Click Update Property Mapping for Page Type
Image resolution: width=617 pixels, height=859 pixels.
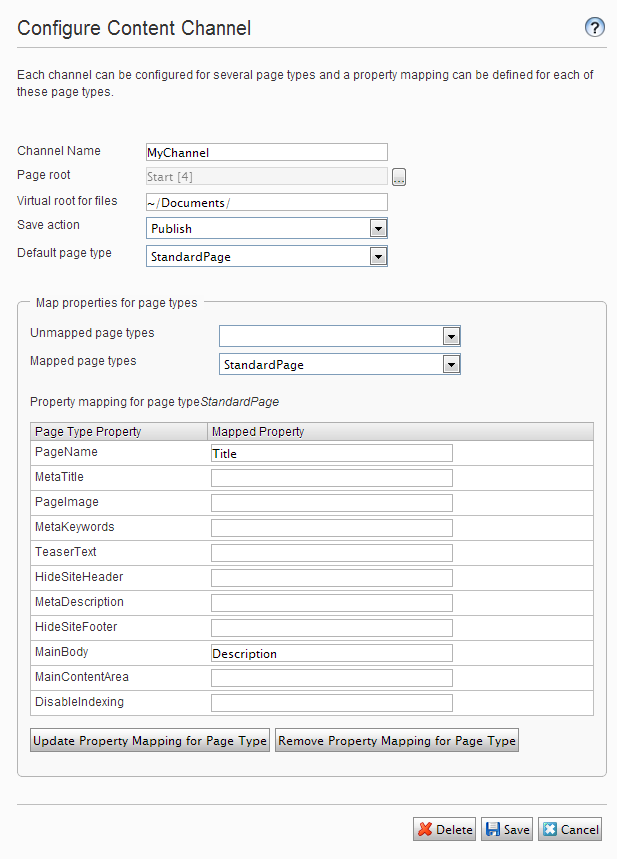pos(150,741)
